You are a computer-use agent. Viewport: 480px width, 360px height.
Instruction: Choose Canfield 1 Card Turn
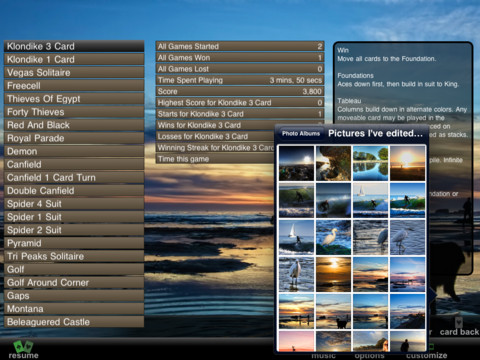tap(74, 178)
